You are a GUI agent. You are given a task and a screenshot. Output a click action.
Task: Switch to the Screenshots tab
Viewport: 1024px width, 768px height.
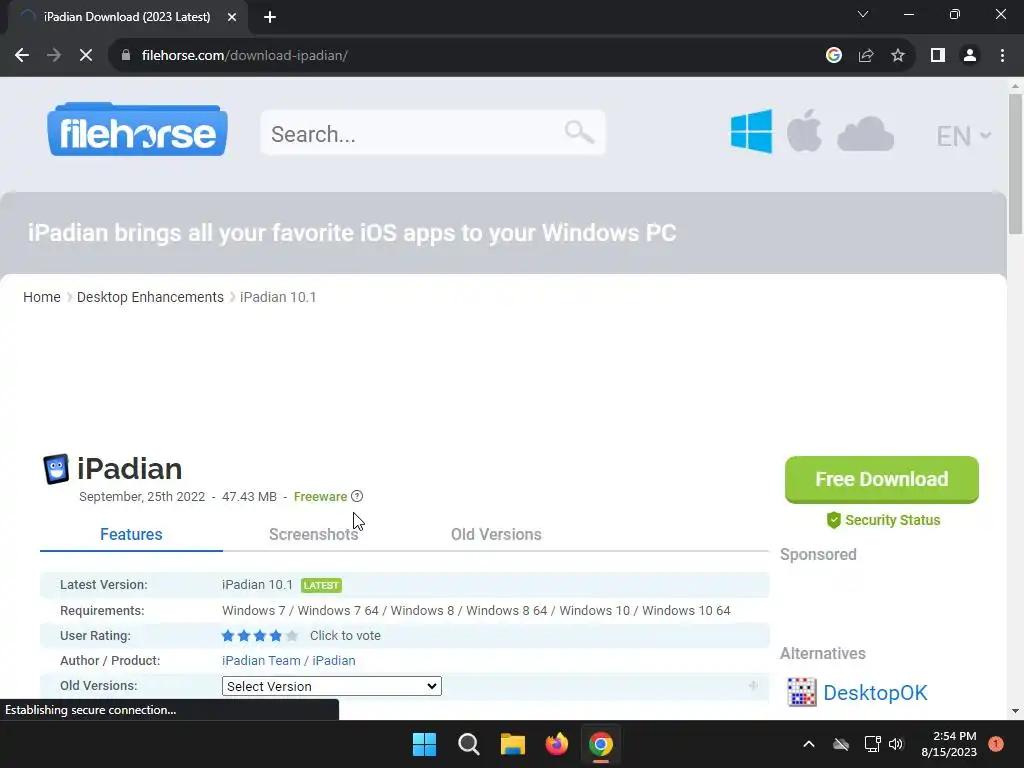313,534
